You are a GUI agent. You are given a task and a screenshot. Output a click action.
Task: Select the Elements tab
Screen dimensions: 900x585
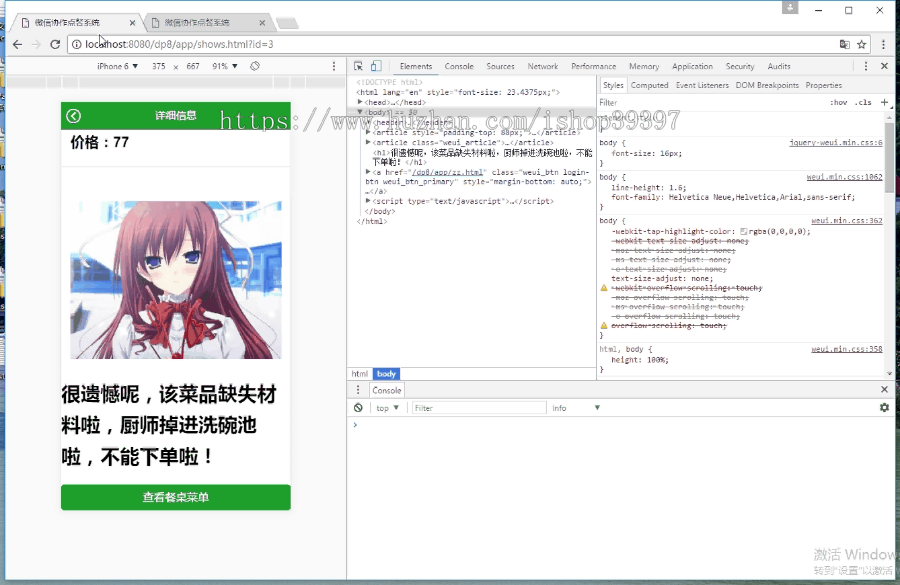pyautogui.click(x=416, y=66)
